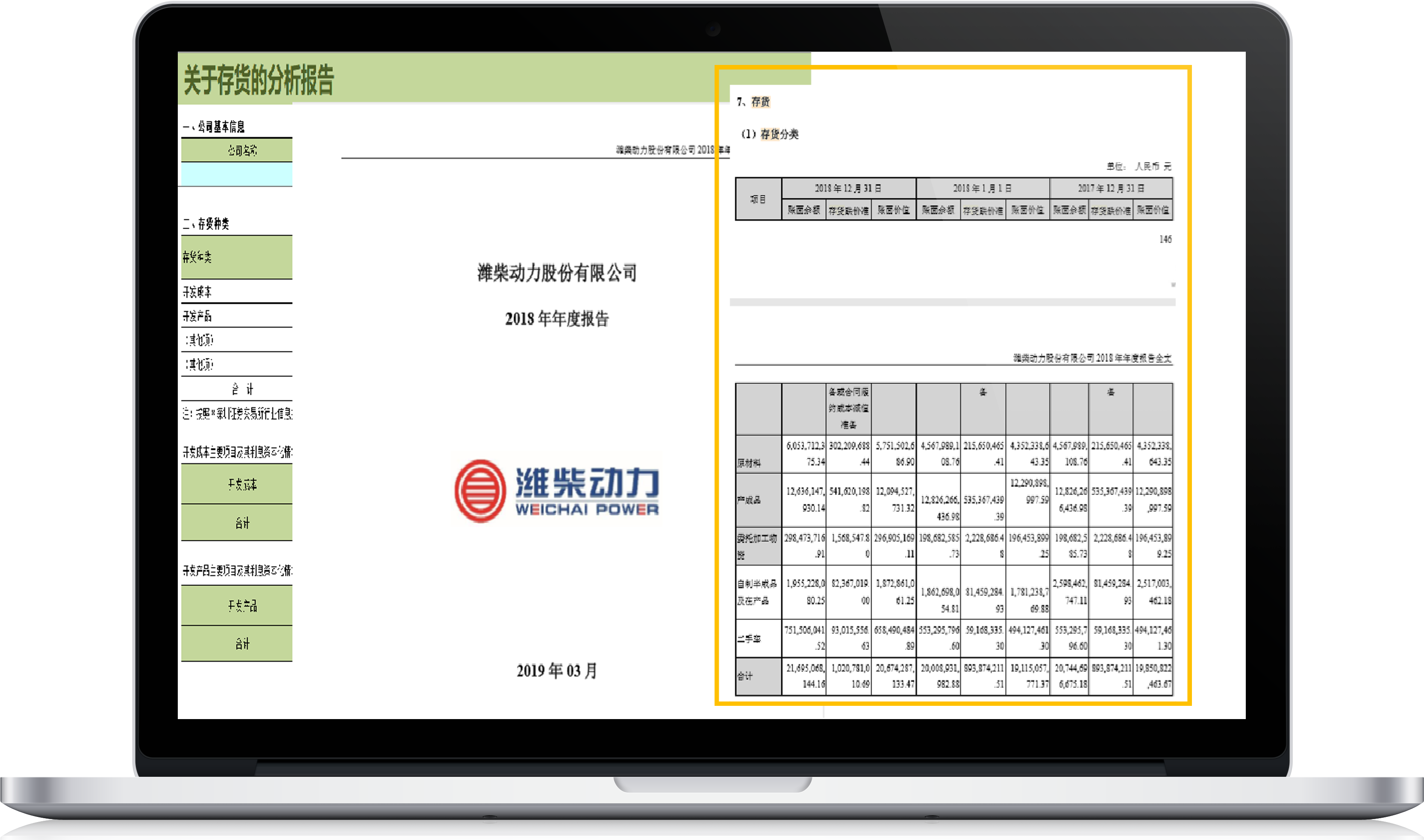
Task: Click the 2018年年度报告 cover page title
Action: [x=556, y=319]
